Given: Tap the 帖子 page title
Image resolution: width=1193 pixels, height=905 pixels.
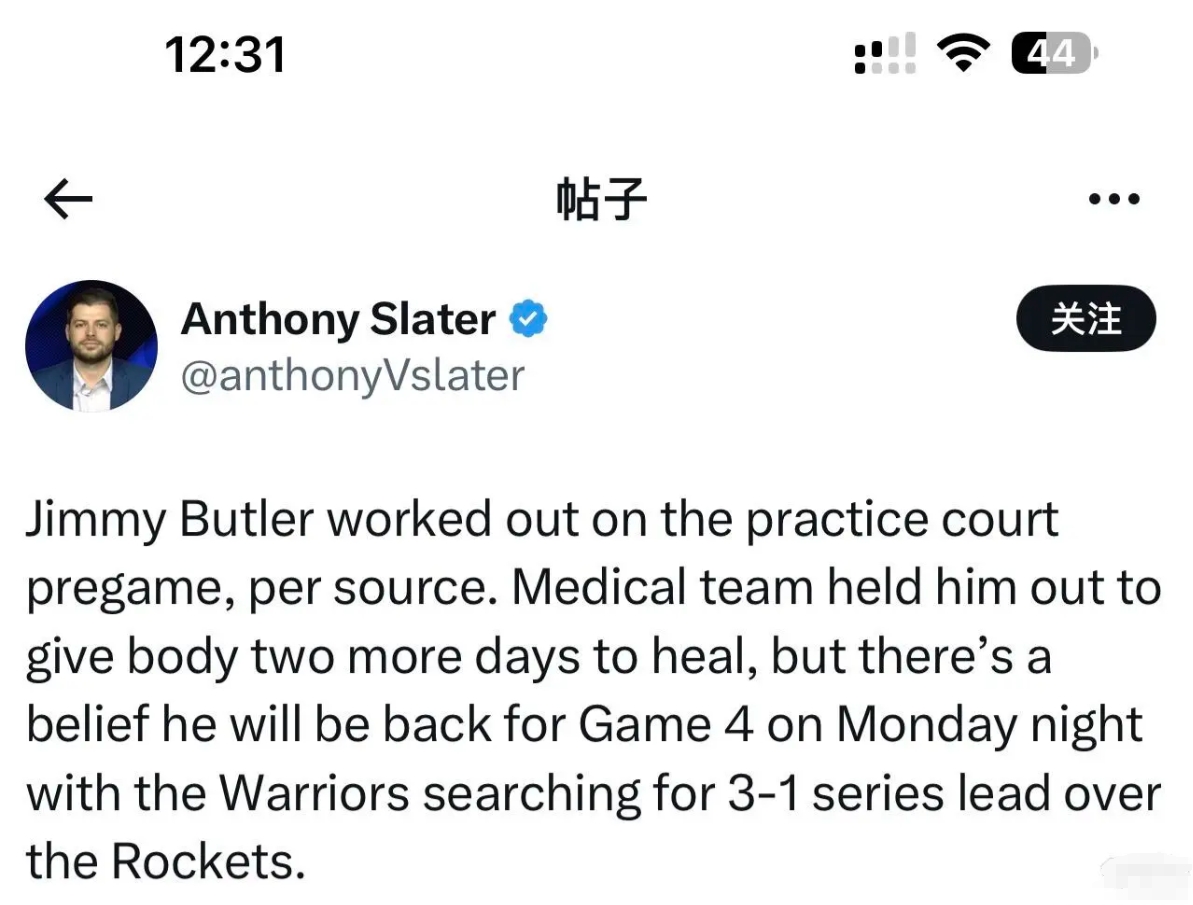Looking at the screenshot, I should pyautogui.click(x=601, y=199).
